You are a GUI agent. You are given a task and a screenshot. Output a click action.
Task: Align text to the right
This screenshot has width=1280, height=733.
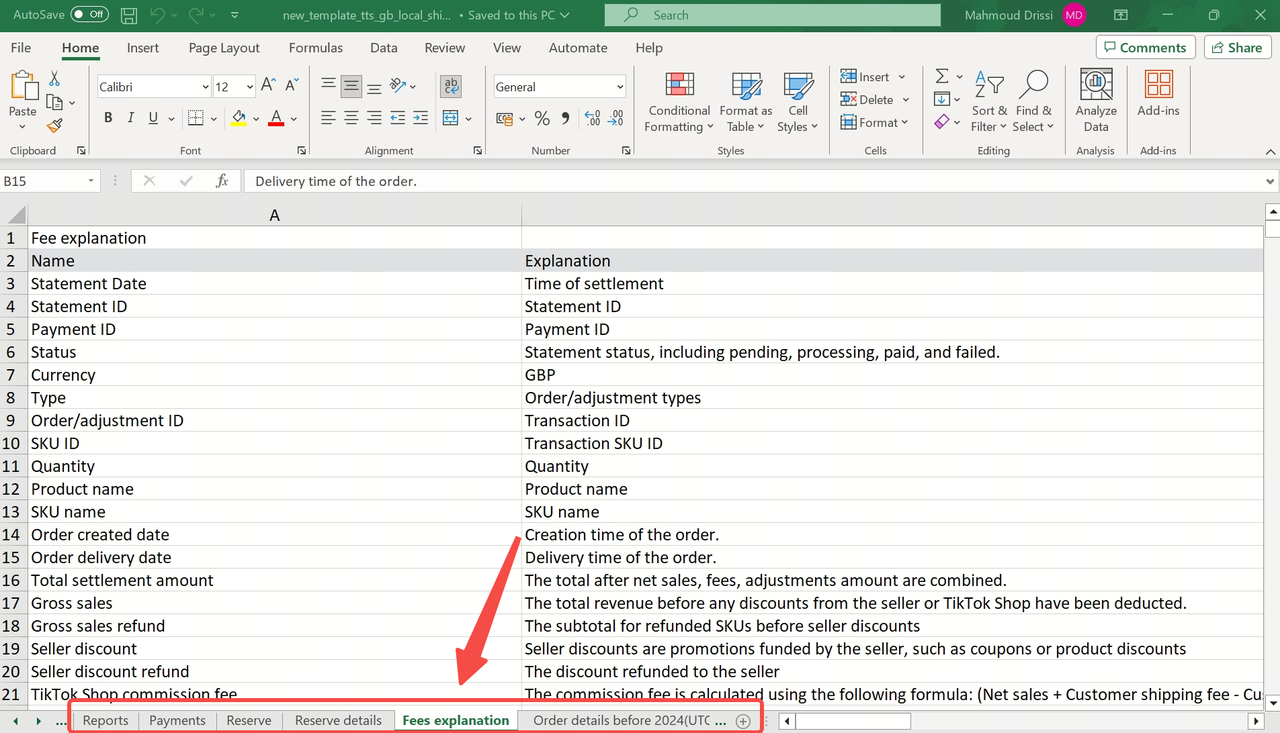click(x=374, y=118)
